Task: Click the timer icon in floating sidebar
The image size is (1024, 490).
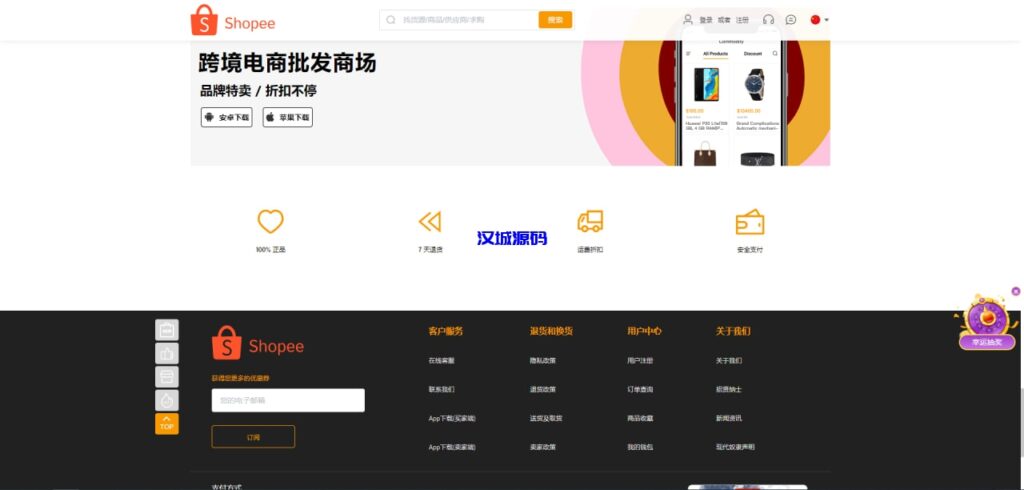Action: 167,400
